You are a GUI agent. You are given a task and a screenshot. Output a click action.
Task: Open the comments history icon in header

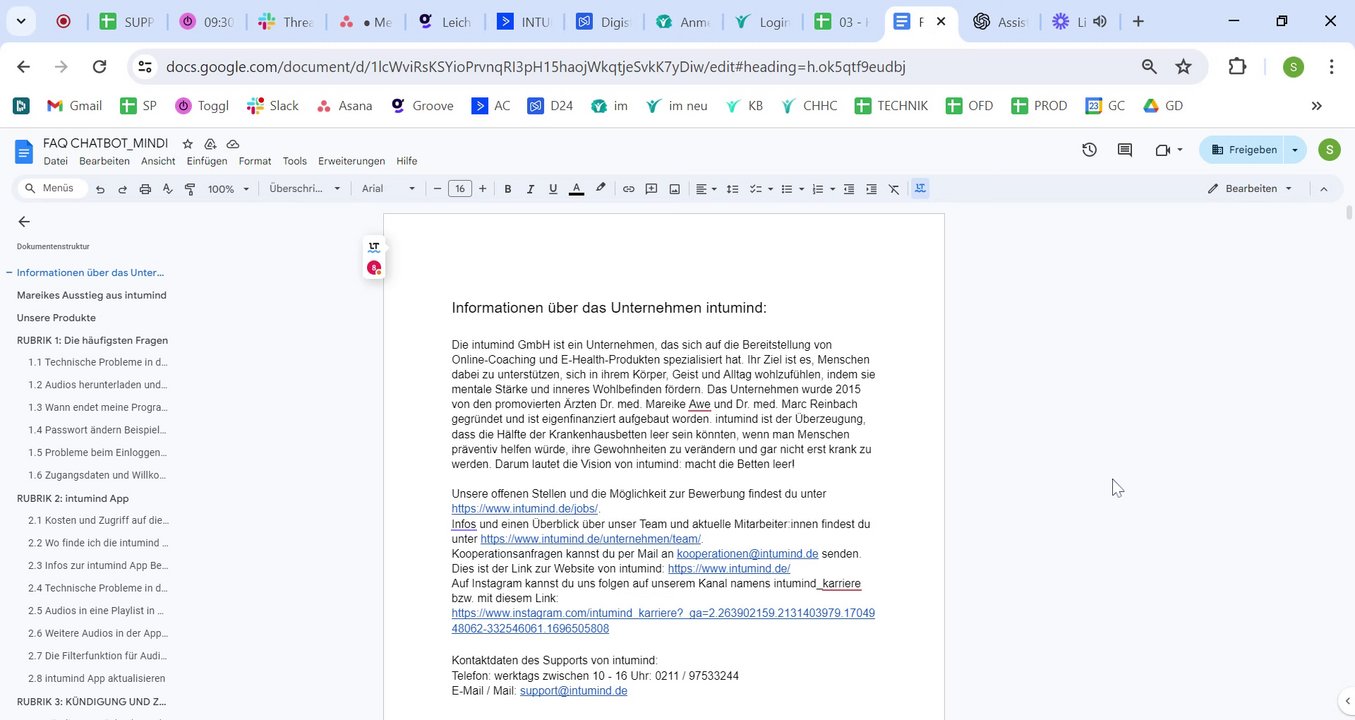[x=1125, y=150]
